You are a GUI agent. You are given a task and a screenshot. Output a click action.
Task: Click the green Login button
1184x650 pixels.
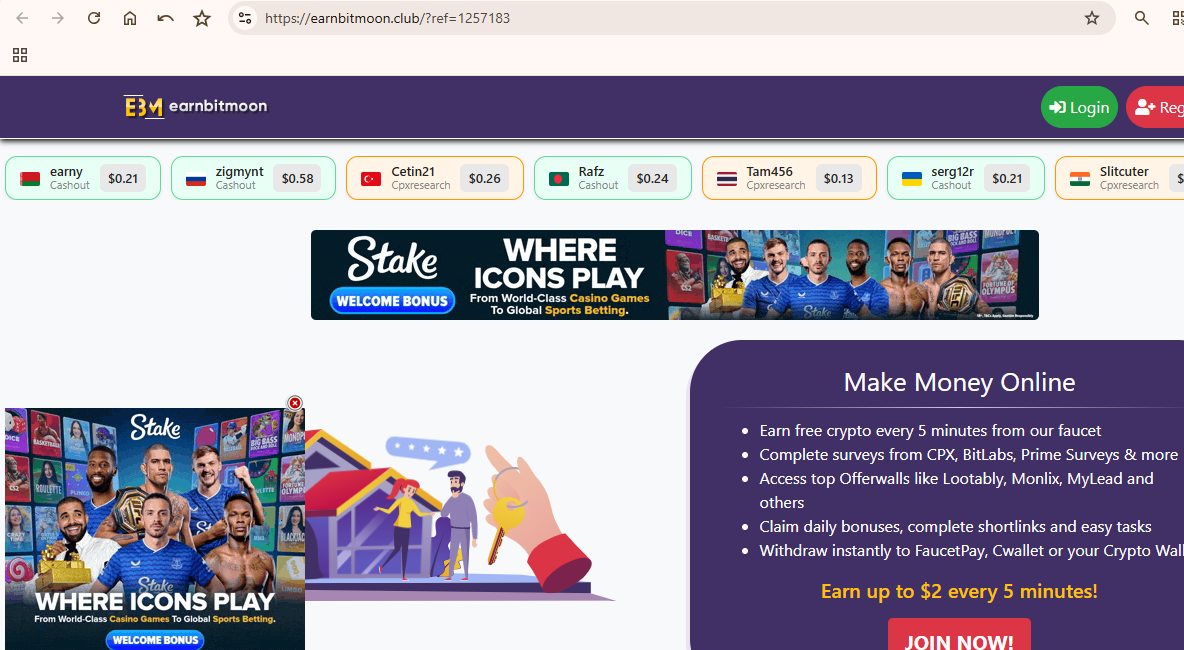pos(1079,107)
